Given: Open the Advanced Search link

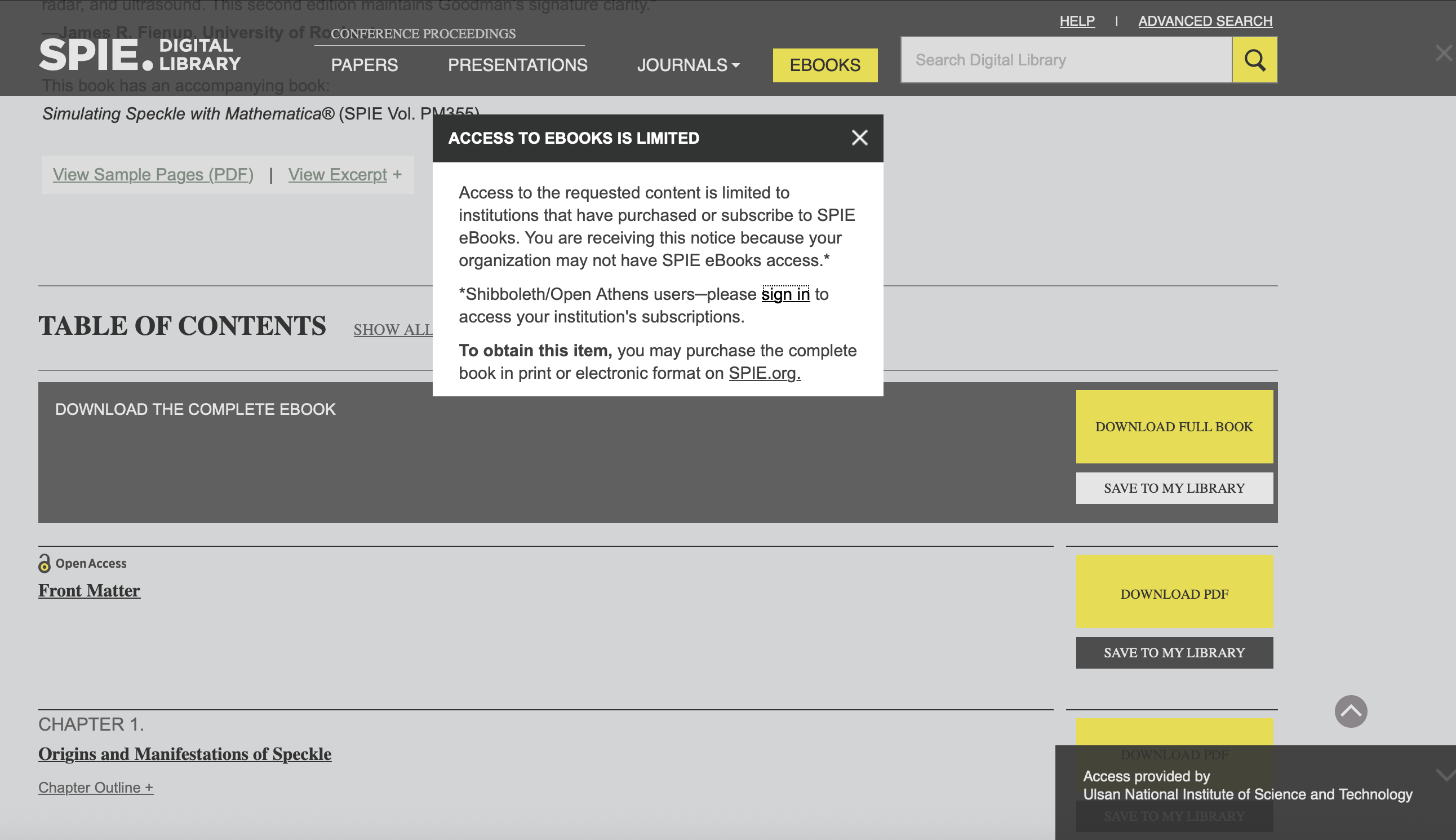Looking at the screenshot, I should [x=1205, y=21].
